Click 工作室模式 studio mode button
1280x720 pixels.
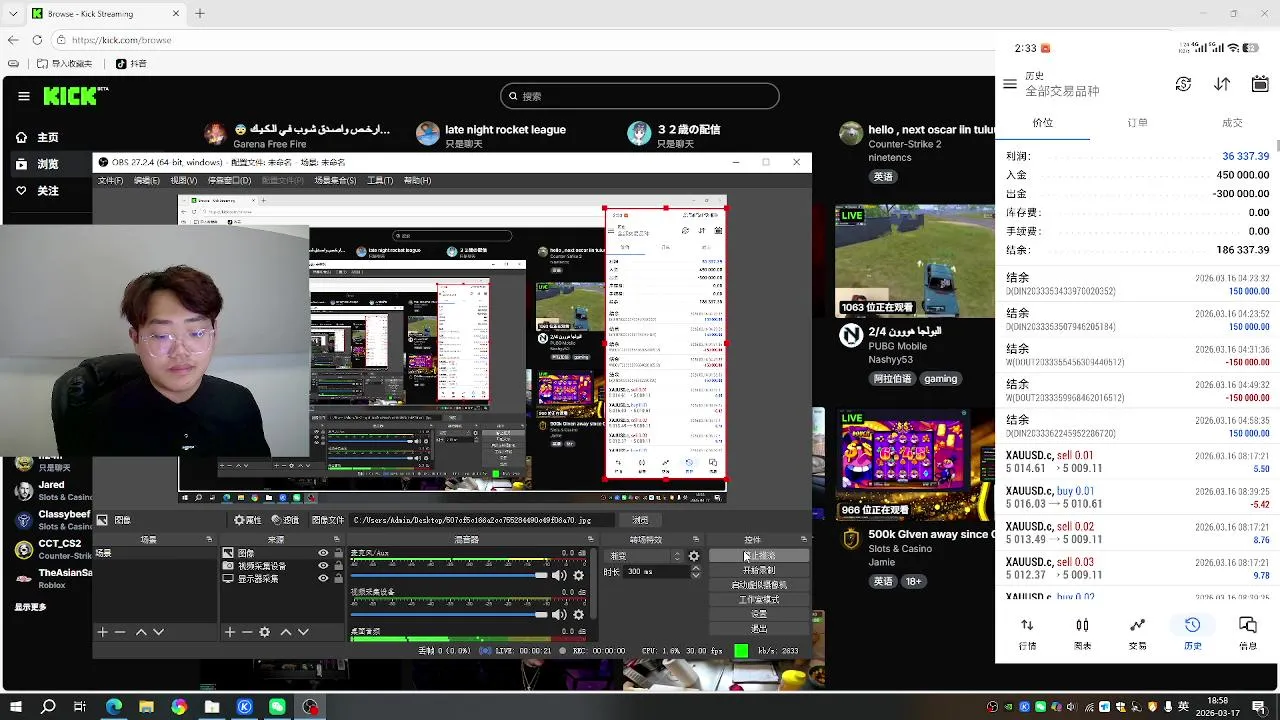click(x=759, y=600)
